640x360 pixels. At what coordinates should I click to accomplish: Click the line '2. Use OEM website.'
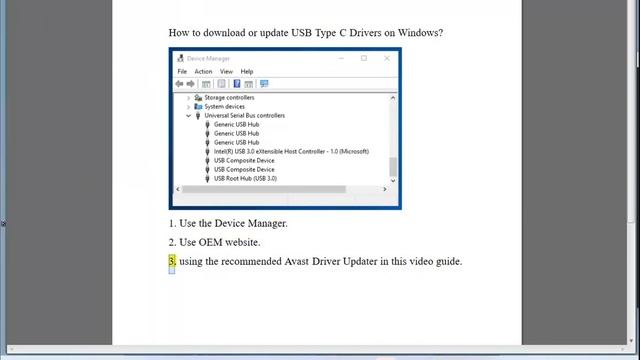[x=214, y=242]
